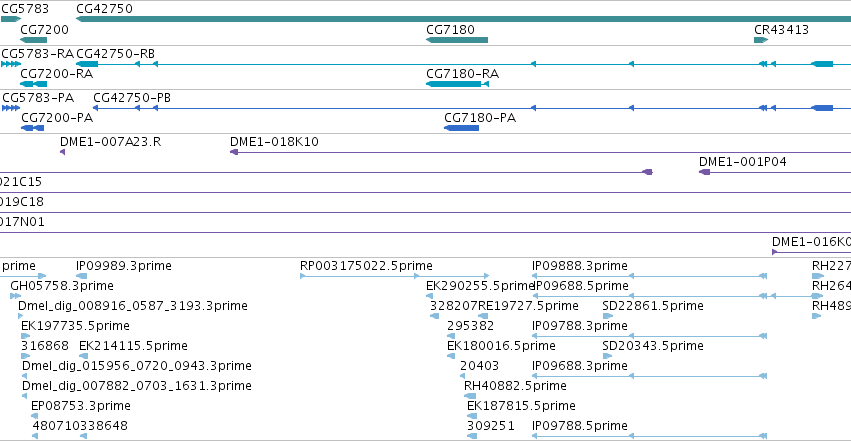Select the CG42750 gene label
The height and width of the screenshot is (441, 851).
(x=104, y=9)
